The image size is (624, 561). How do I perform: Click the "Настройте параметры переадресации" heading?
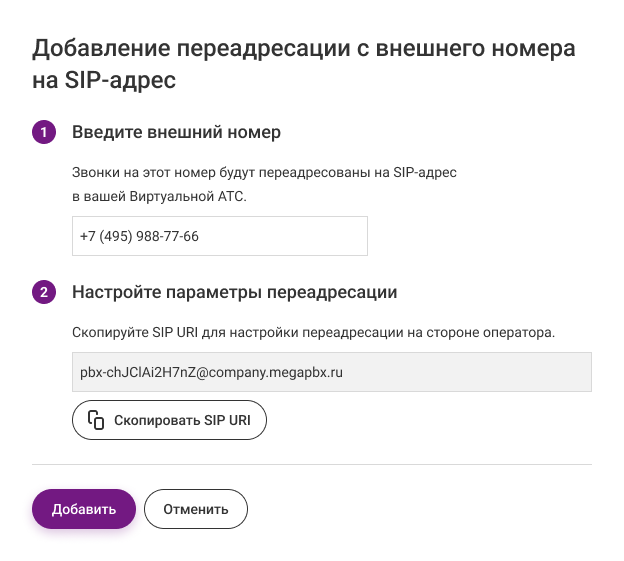(x=235, y=292)
